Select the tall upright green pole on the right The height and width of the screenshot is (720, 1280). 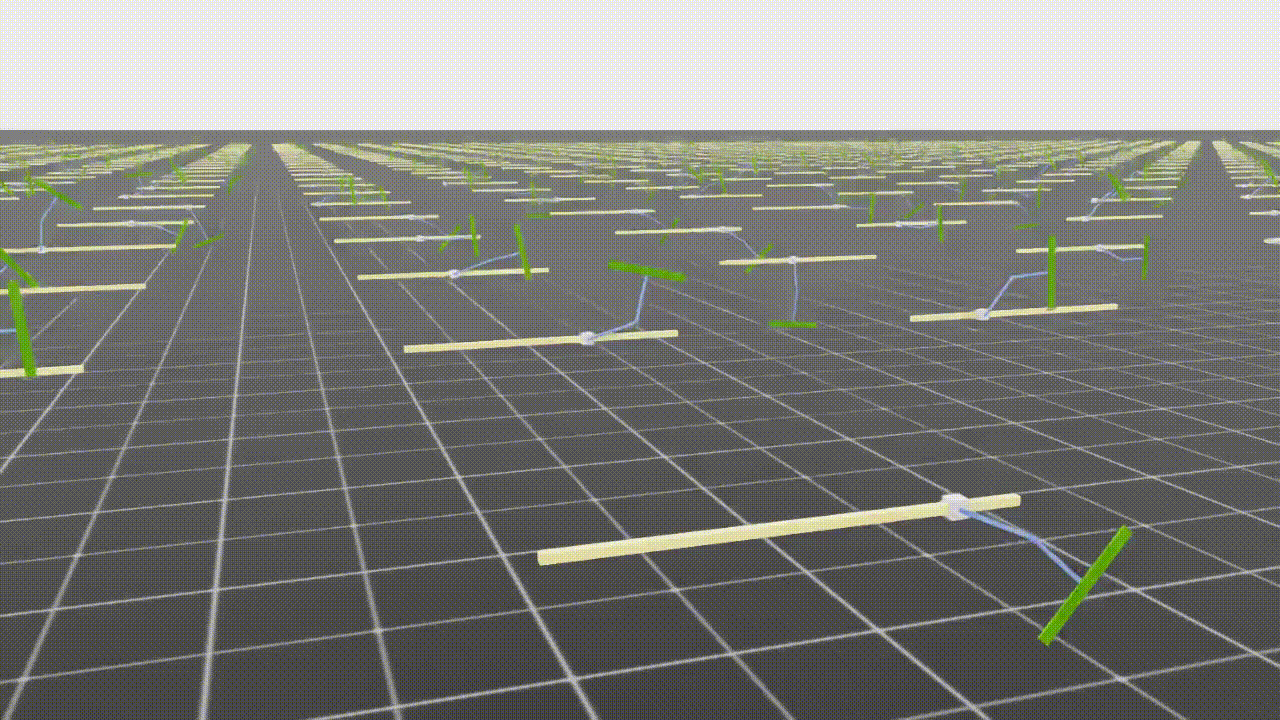[1051, 272]
